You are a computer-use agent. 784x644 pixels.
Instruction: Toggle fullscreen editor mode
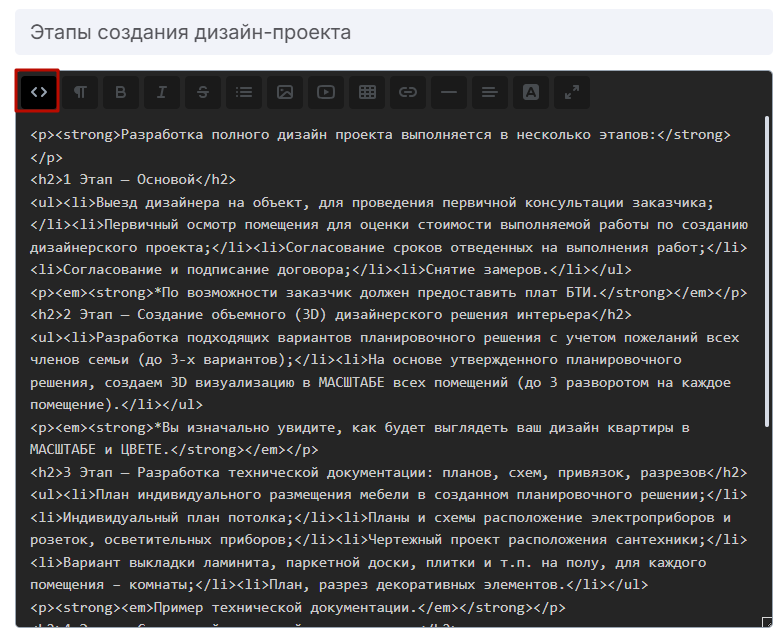(572, 92)
